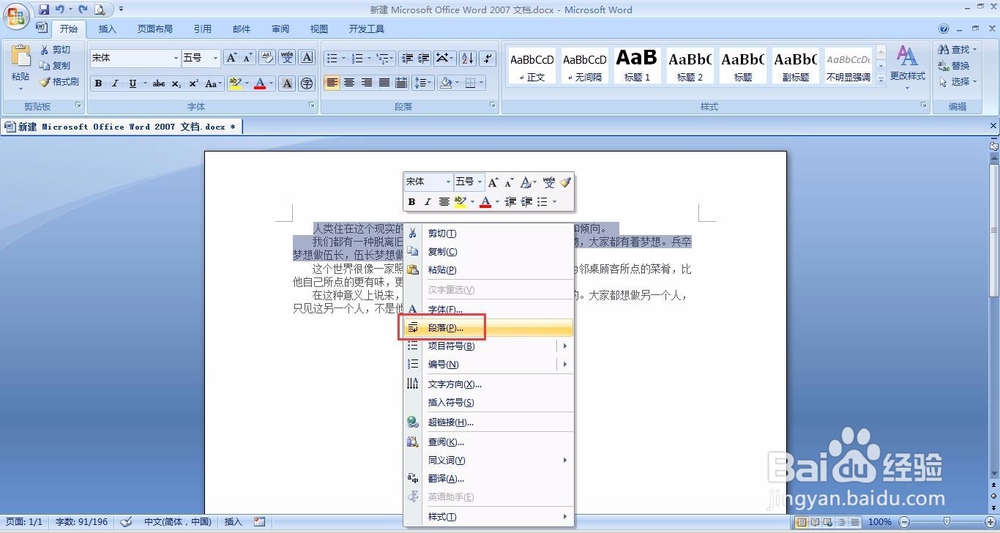Click the ribbon Phonetic Guide (wén) icon
Screen dimensions: 1000x533
(287, 58)
